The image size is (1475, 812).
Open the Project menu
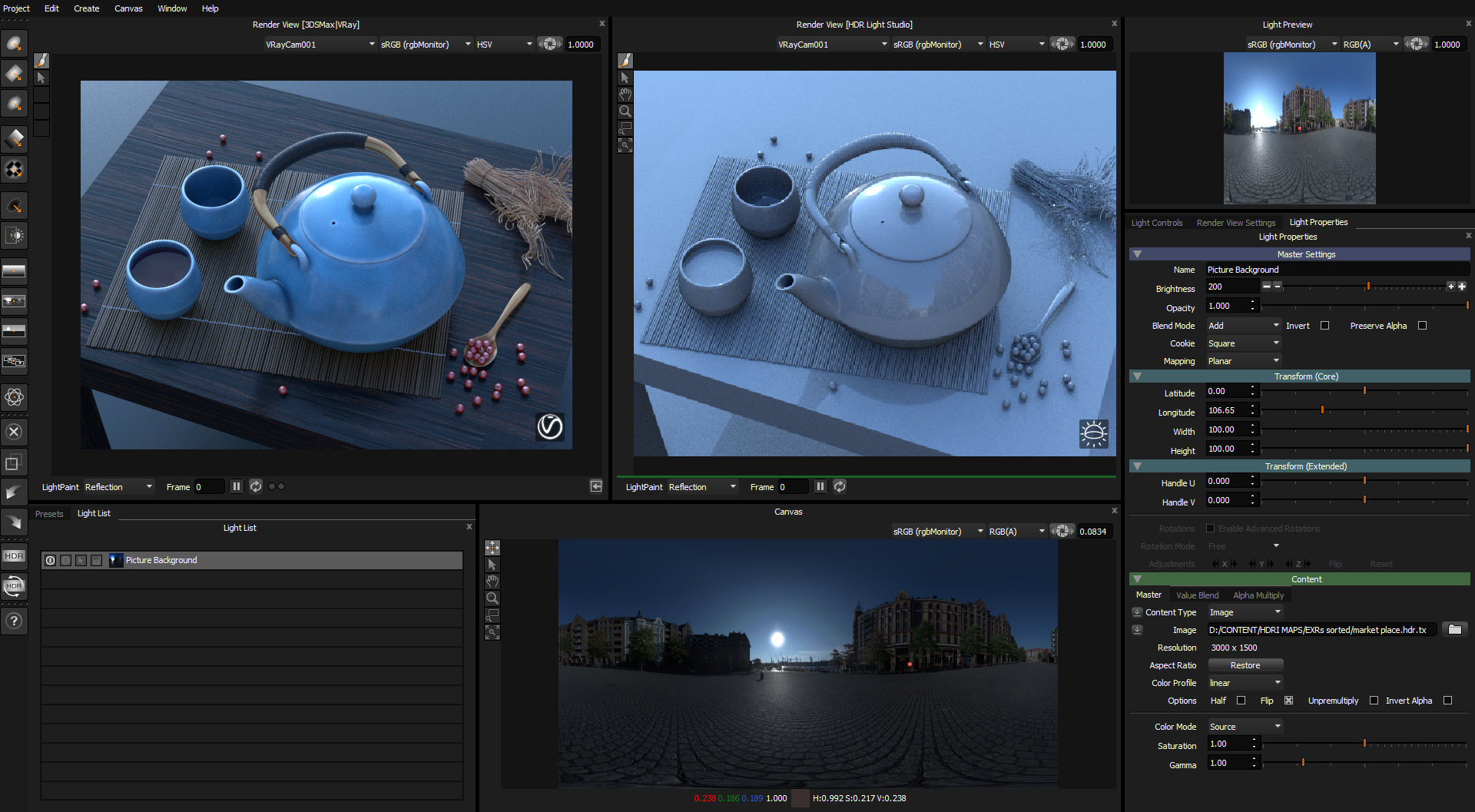point(16,8)
